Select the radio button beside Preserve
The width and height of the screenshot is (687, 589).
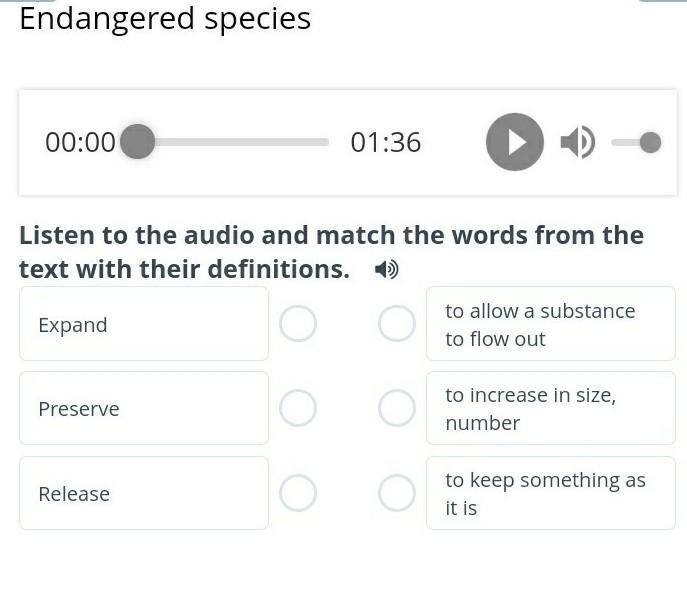tap(298, 408)
